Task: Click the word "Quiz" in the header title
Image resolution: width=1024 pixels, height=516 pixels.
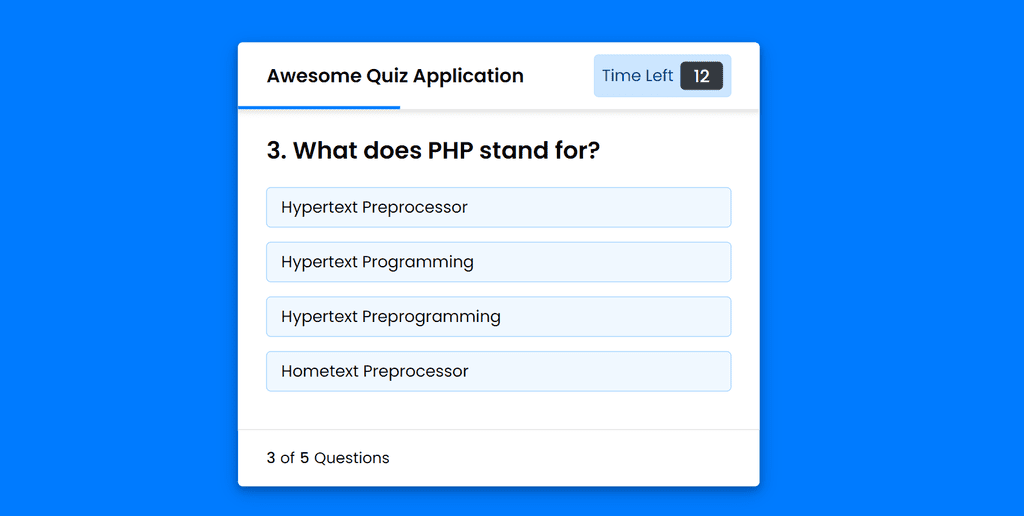Action: (387, 76)
